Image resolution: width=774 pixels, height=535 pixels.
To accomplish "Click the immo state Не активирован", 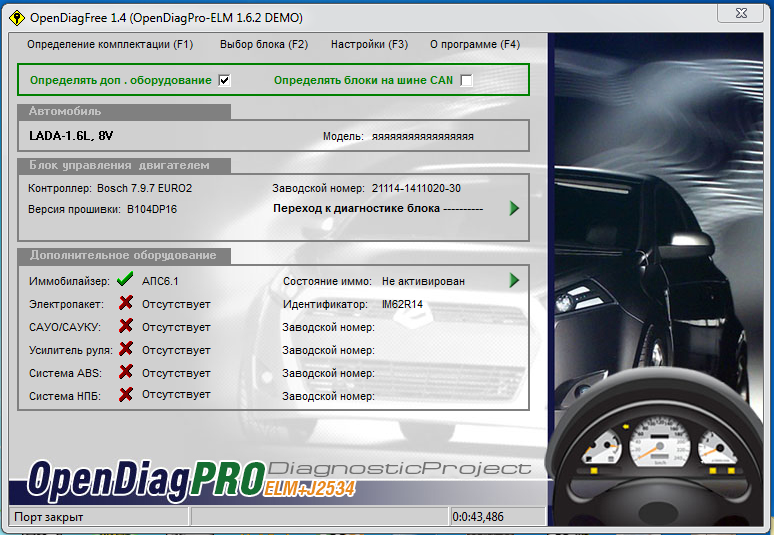I will [x=424, y=281].
